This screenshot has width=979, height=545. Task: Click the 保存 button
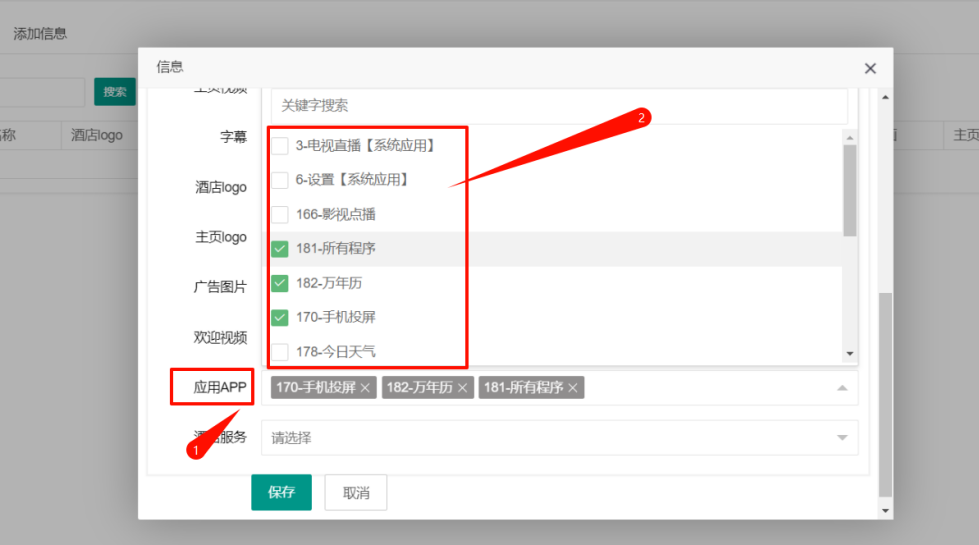(282, 493)
